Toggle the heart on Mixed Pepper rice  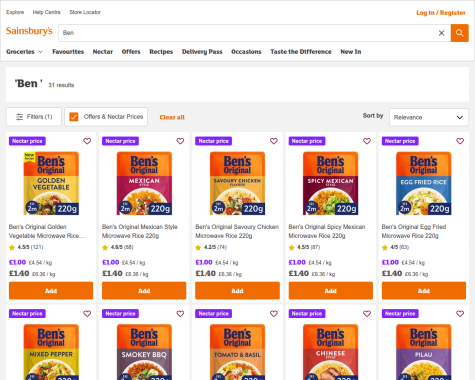point(87,314)
